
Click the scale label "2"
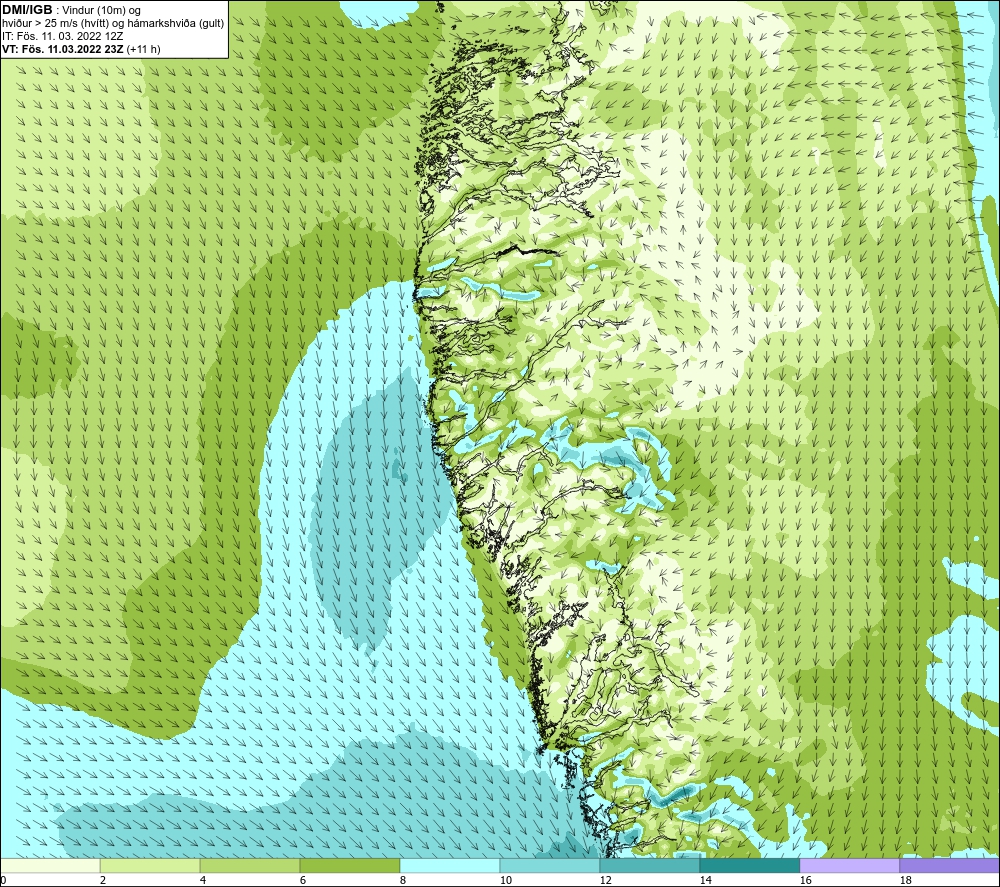click(x=103, y=881)
